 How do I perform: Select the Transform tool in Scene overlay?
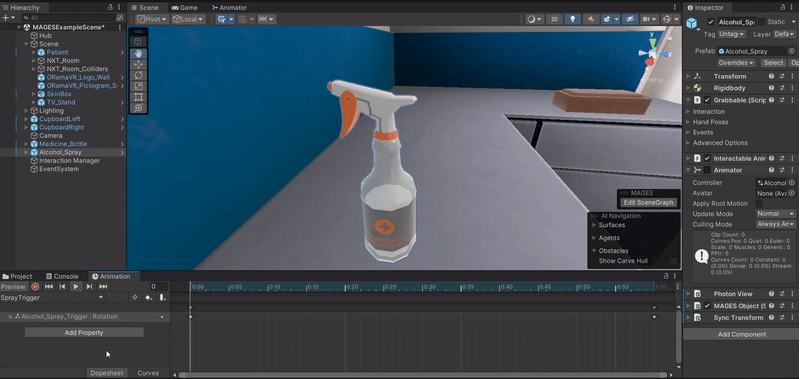[x=138, y=108]
